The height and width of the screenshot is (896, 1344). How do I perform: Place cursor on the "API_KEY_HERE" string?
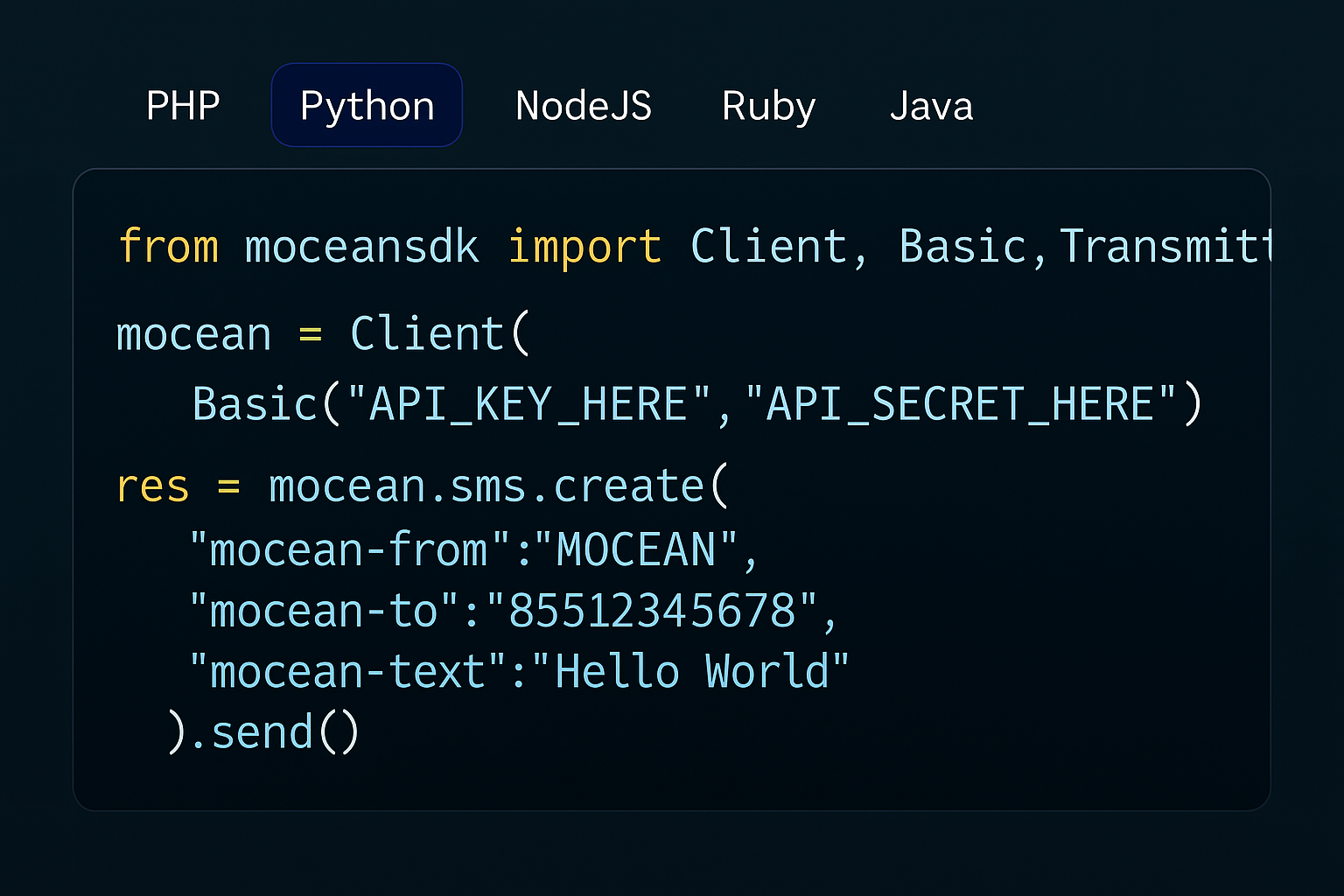[x=529, y=404]
